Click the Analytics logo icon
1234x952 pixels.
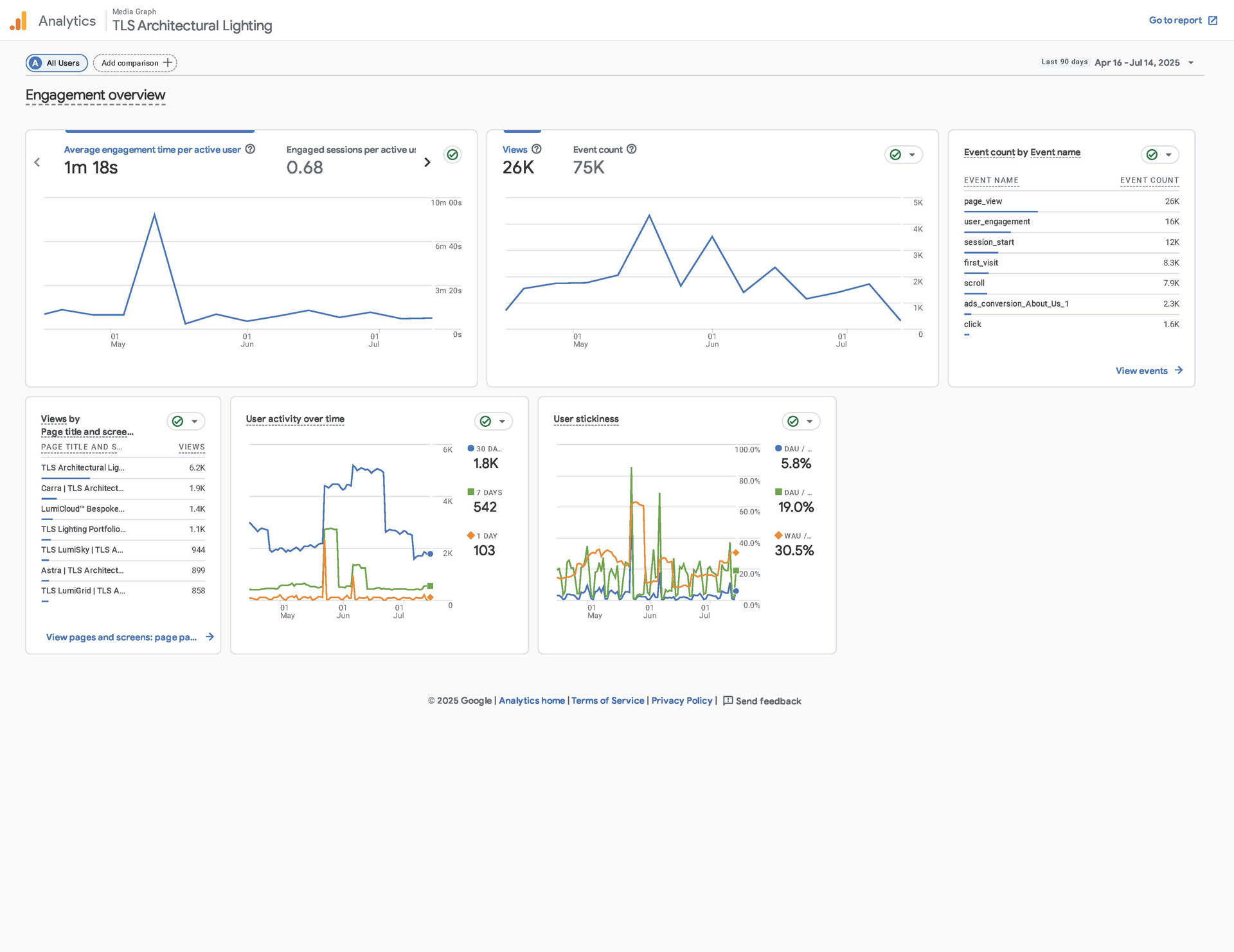pyautogui.click(x=19, y=21)
